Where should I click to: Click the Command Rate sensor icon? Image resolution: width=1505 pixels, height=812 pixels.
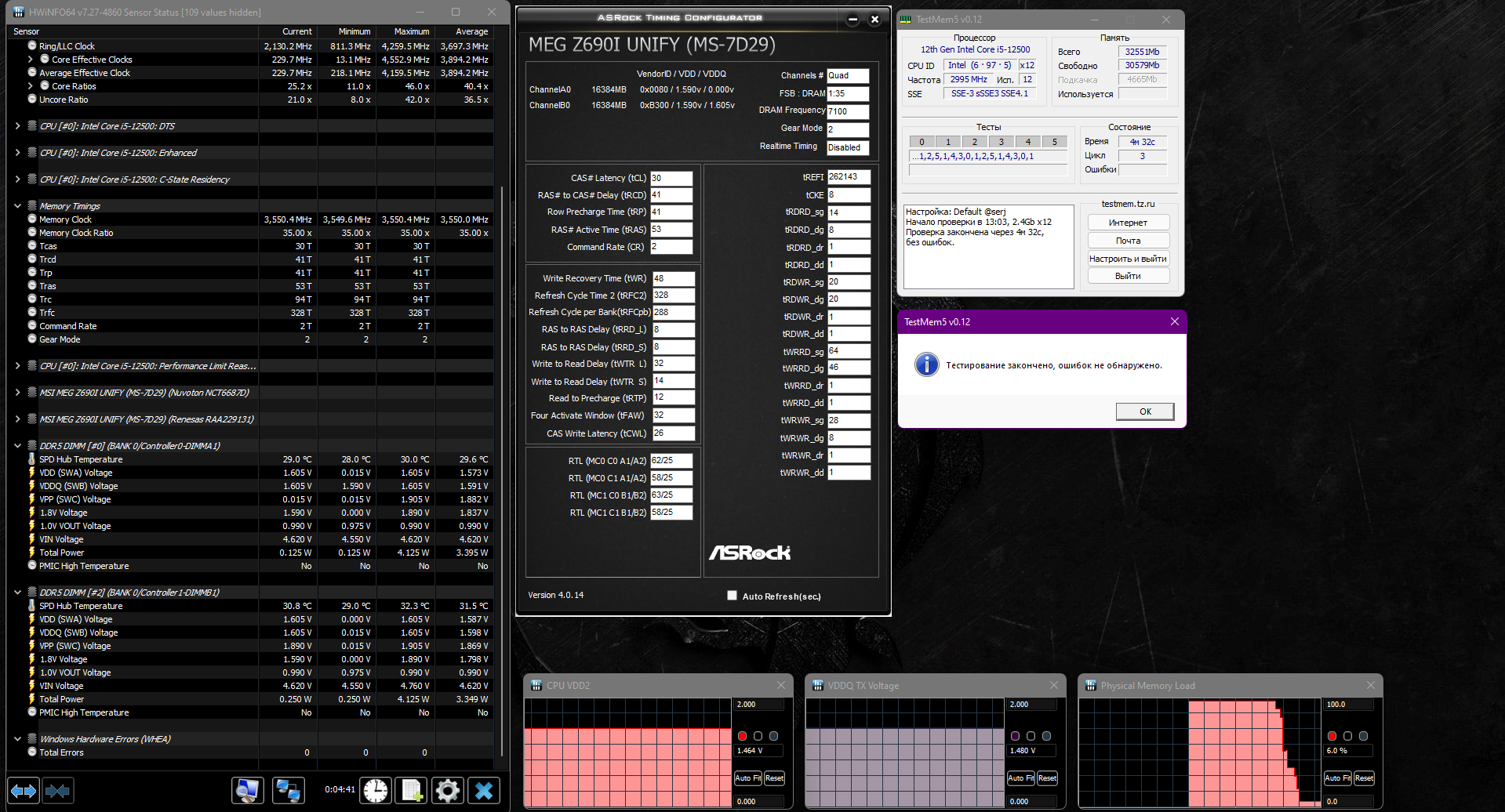pos(32,325)
